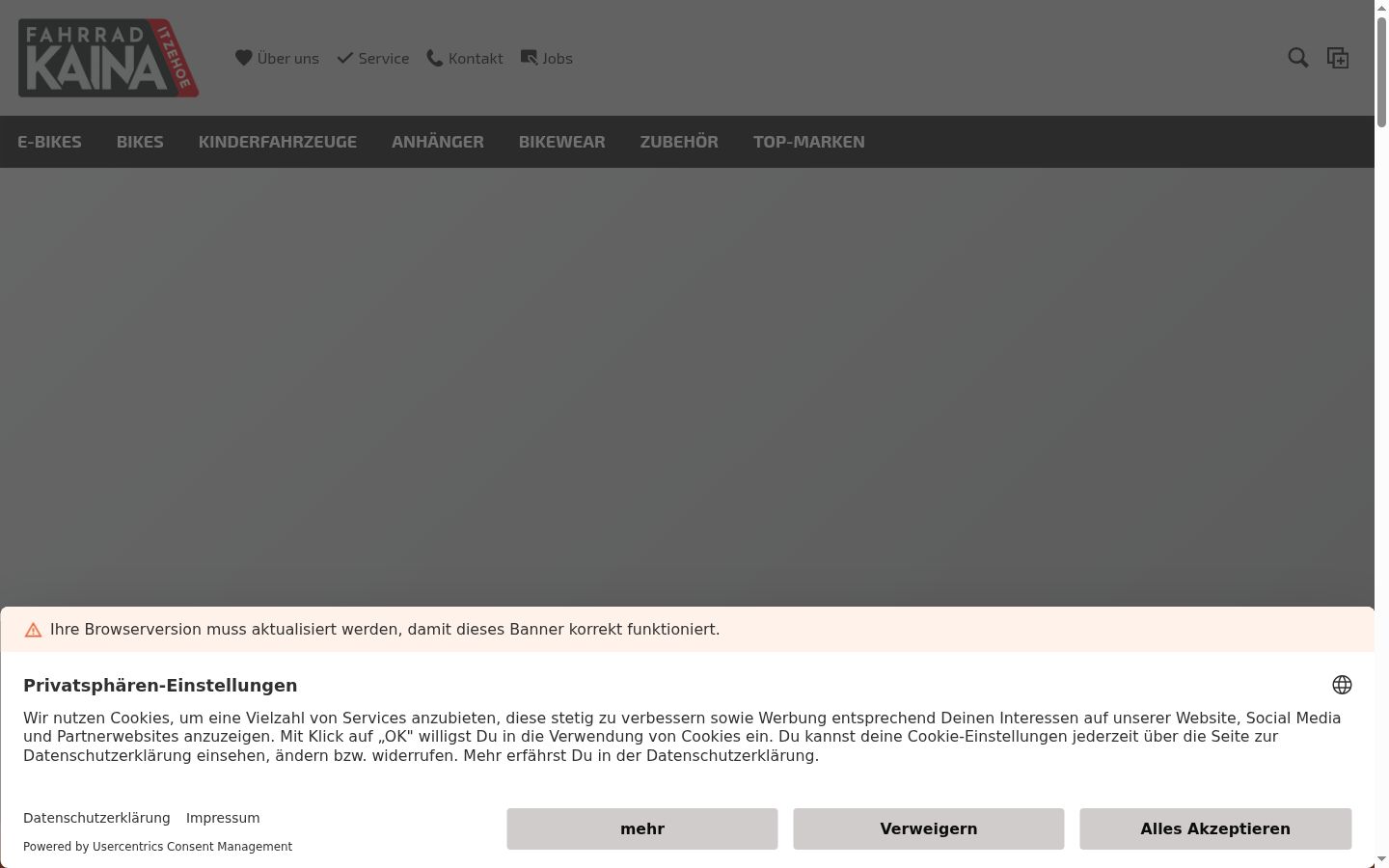
Task: Click Powered by Usercentrics Consent Management
Action: pos(157,847)
